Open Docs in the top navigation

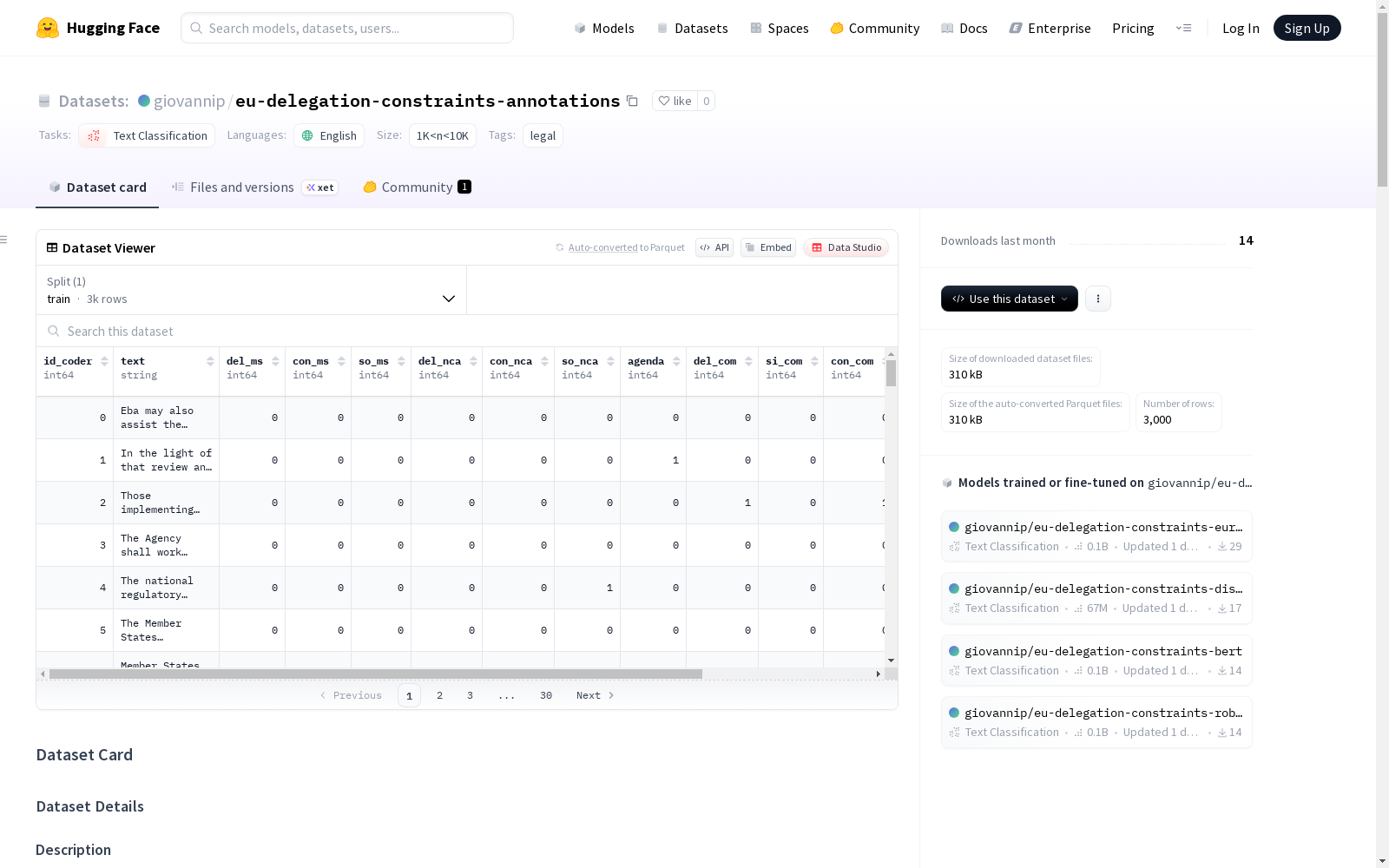click(x=964, y=28)
